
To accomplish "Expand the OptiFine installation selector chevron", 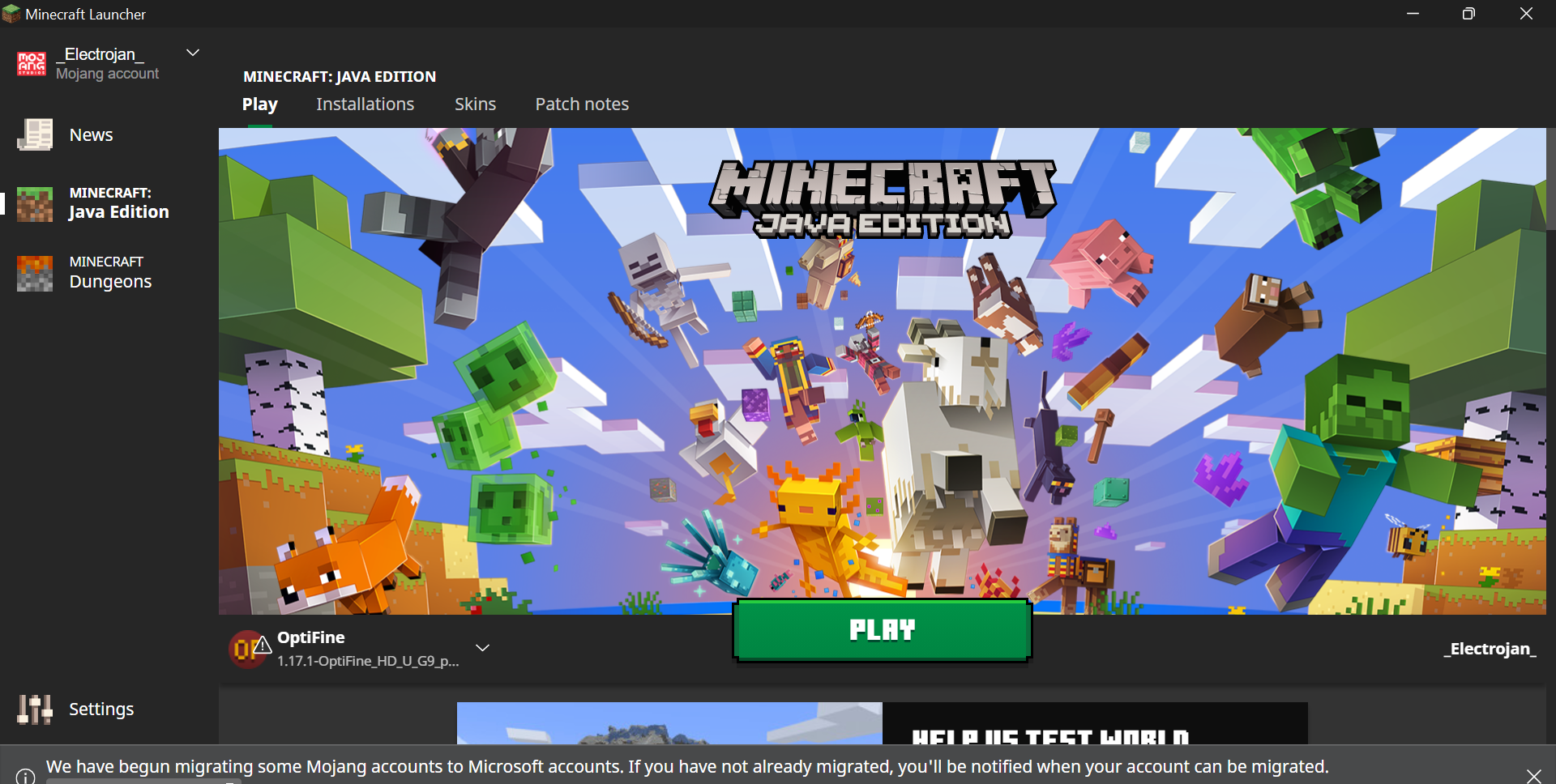I will [482, 648].
